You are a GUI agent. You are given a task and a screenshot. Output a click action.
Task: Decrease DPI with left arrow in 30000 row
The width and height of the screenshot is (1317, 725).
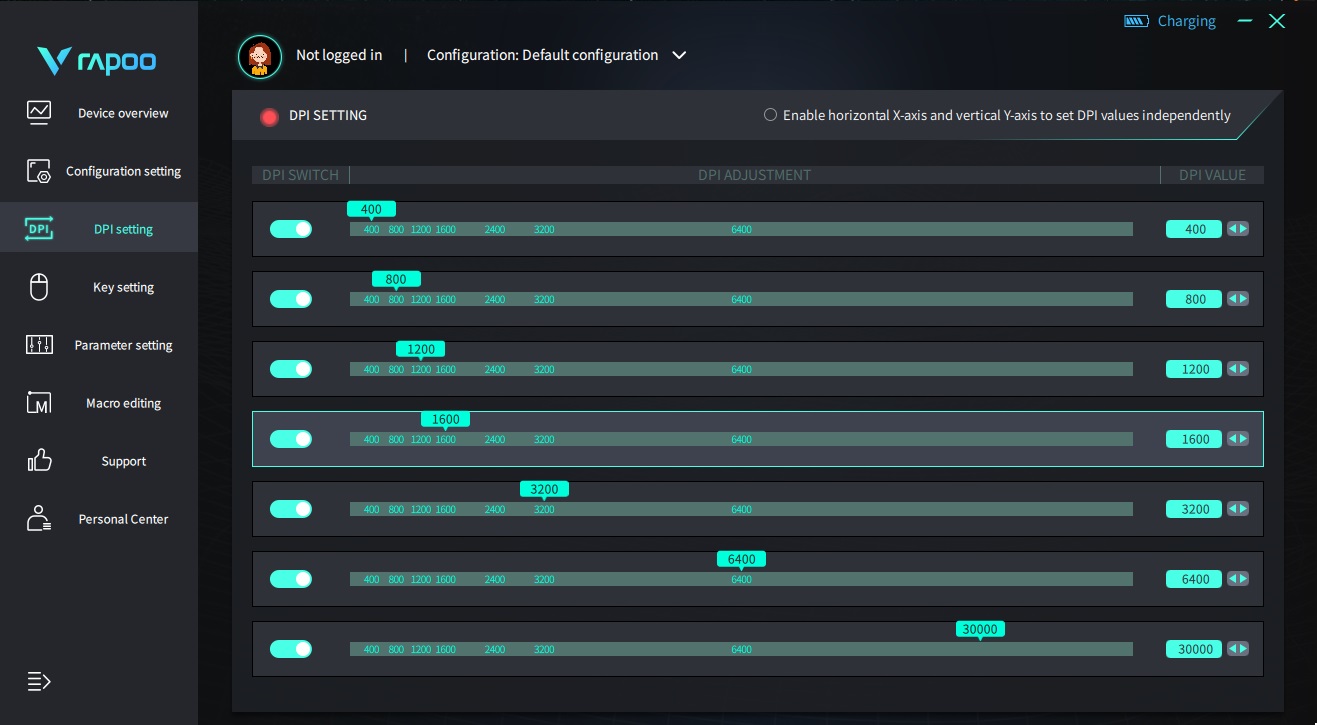[x=1233, y=649]
